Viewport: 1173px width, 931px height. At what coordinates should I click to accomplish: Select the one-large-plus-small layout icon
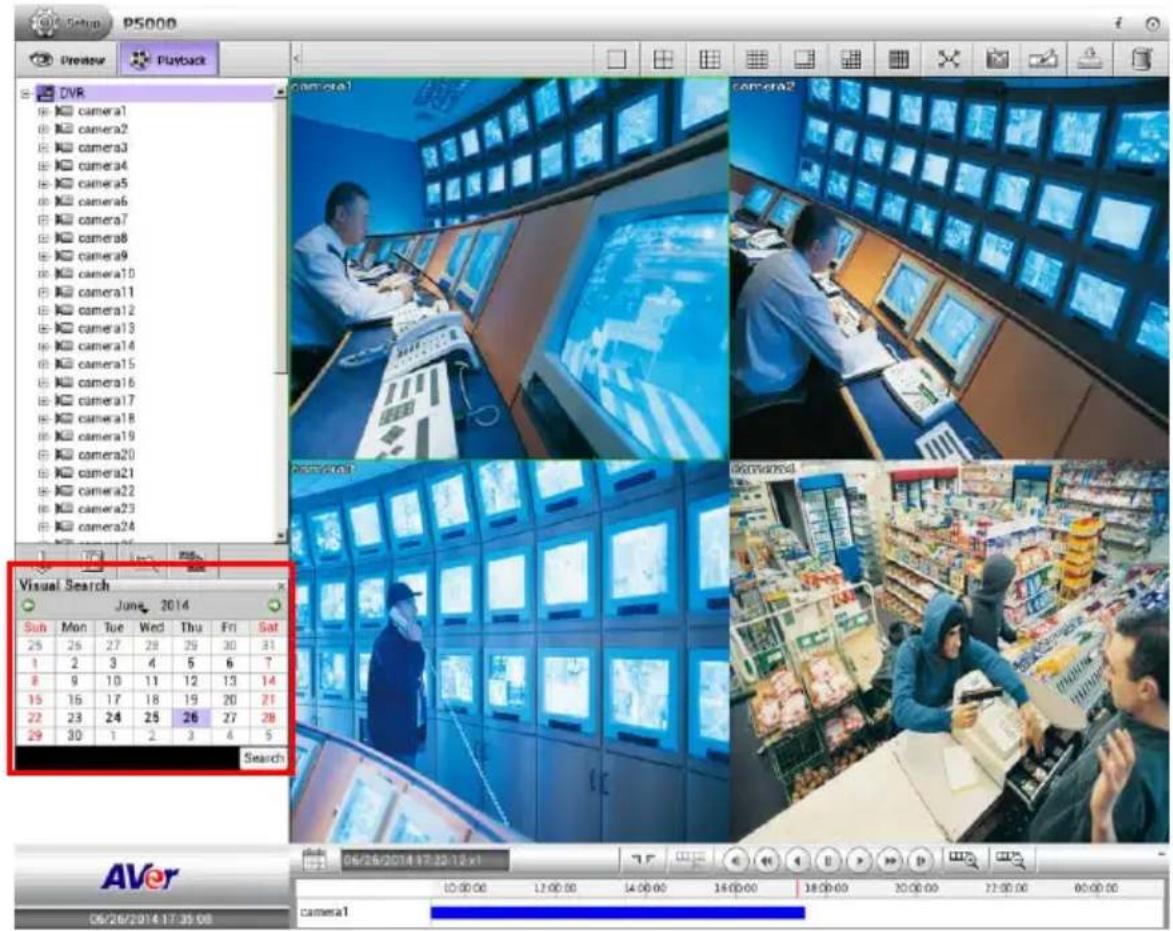pyautogui.click(x=804, y=59)
